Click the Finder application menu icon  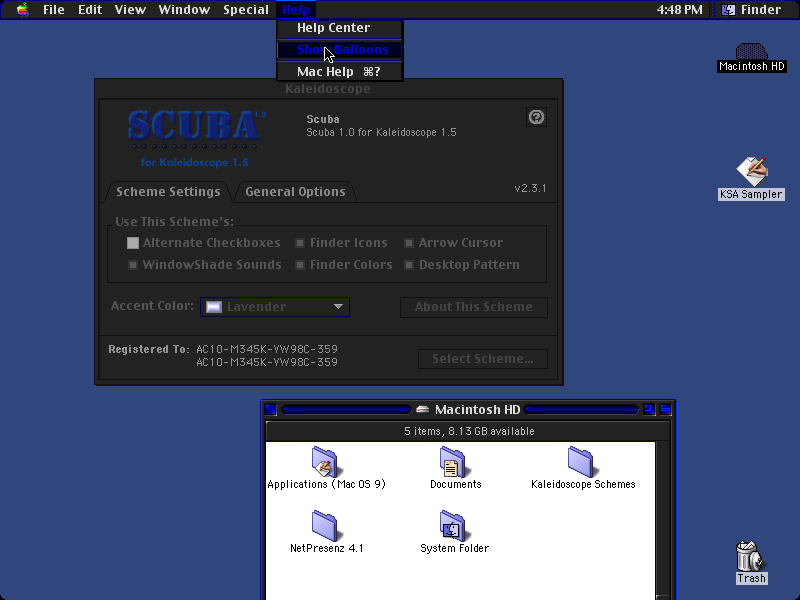point(729,10)
